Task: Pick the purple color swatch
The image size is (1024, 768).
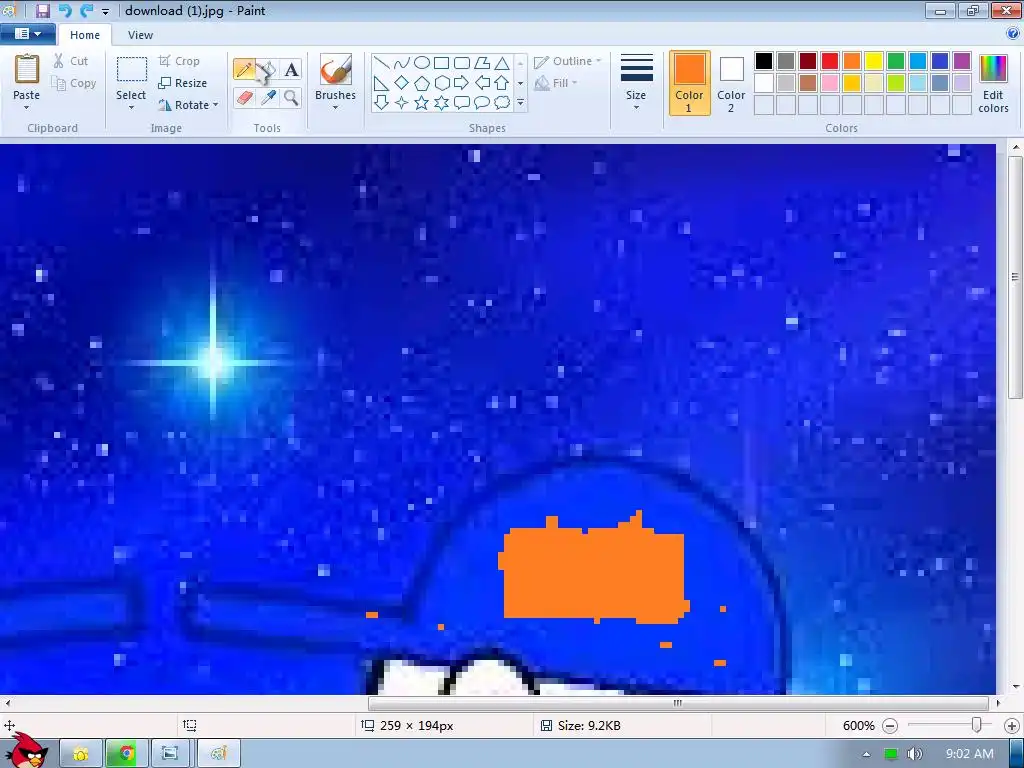Action: point(962,61)
